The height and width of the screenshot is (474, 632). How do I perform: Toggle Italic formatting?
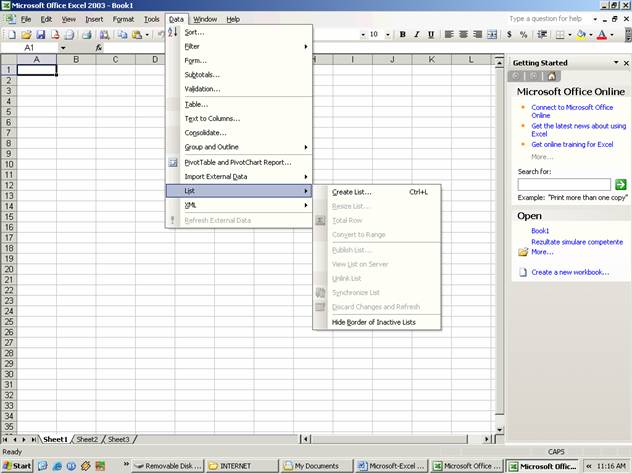tap(417, 35)
